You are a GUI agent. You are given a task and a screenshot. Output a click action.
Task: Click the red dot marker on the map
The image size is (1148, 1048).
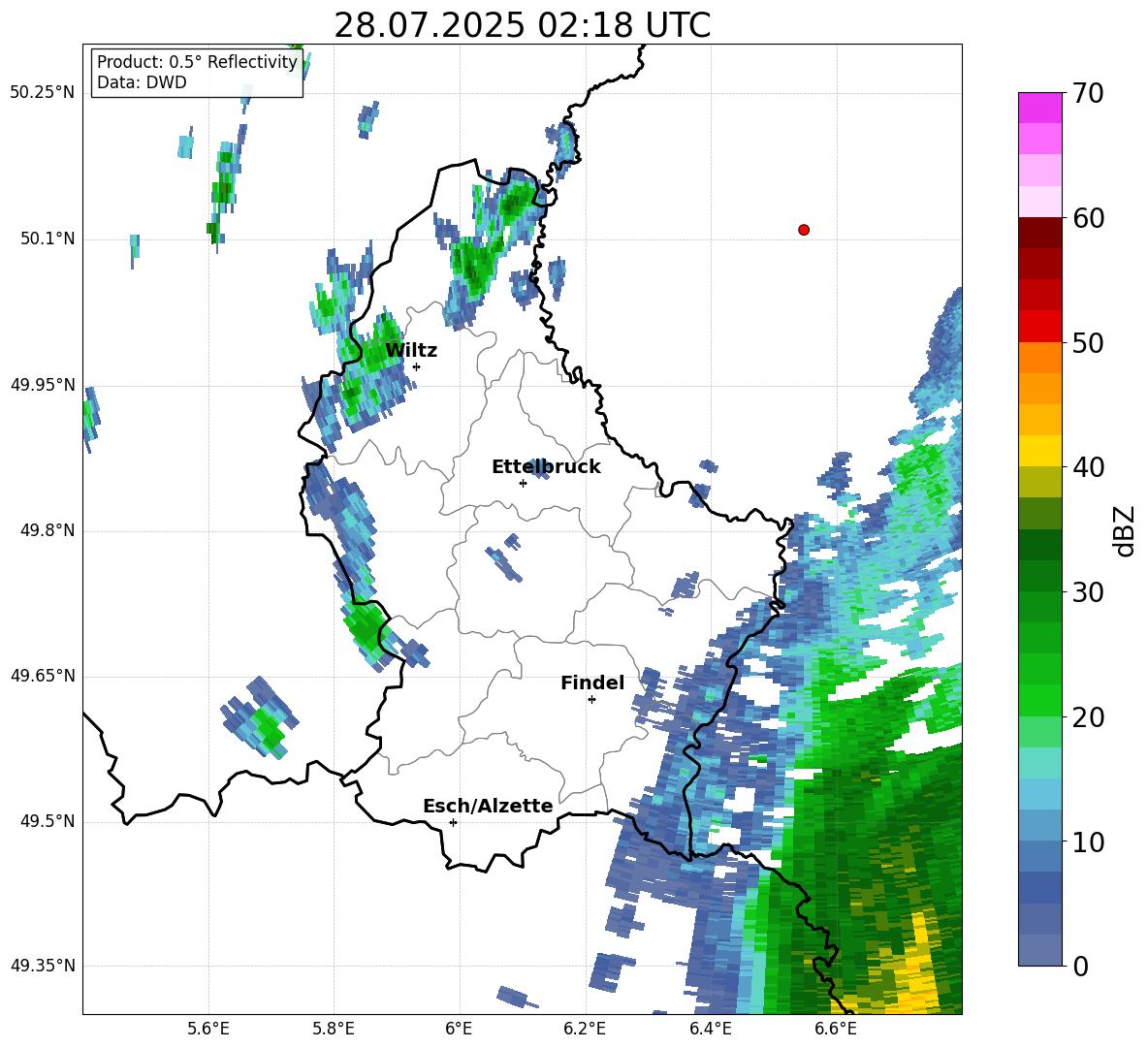coord(804,230)
